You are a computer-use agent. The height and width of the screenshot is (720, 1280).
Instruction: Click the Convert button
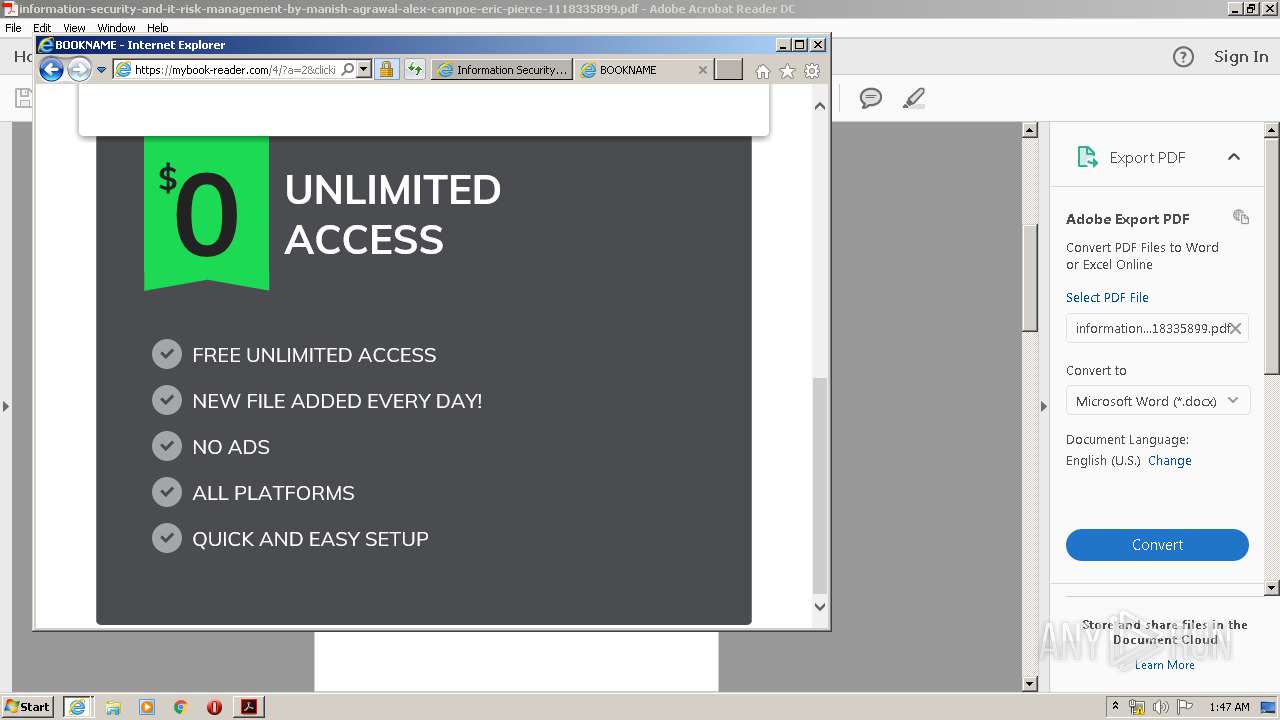tap(1157, 545)
